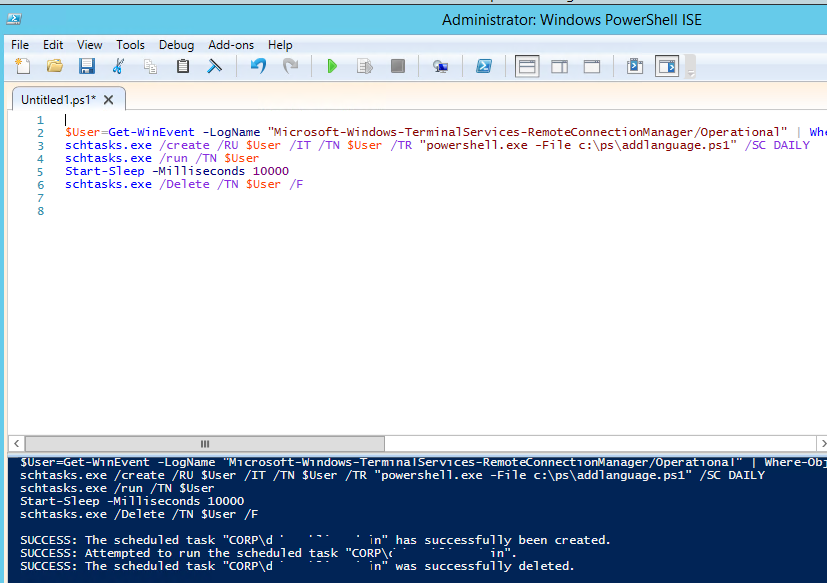Clear the console pane with Clear icon

[215, 66]
